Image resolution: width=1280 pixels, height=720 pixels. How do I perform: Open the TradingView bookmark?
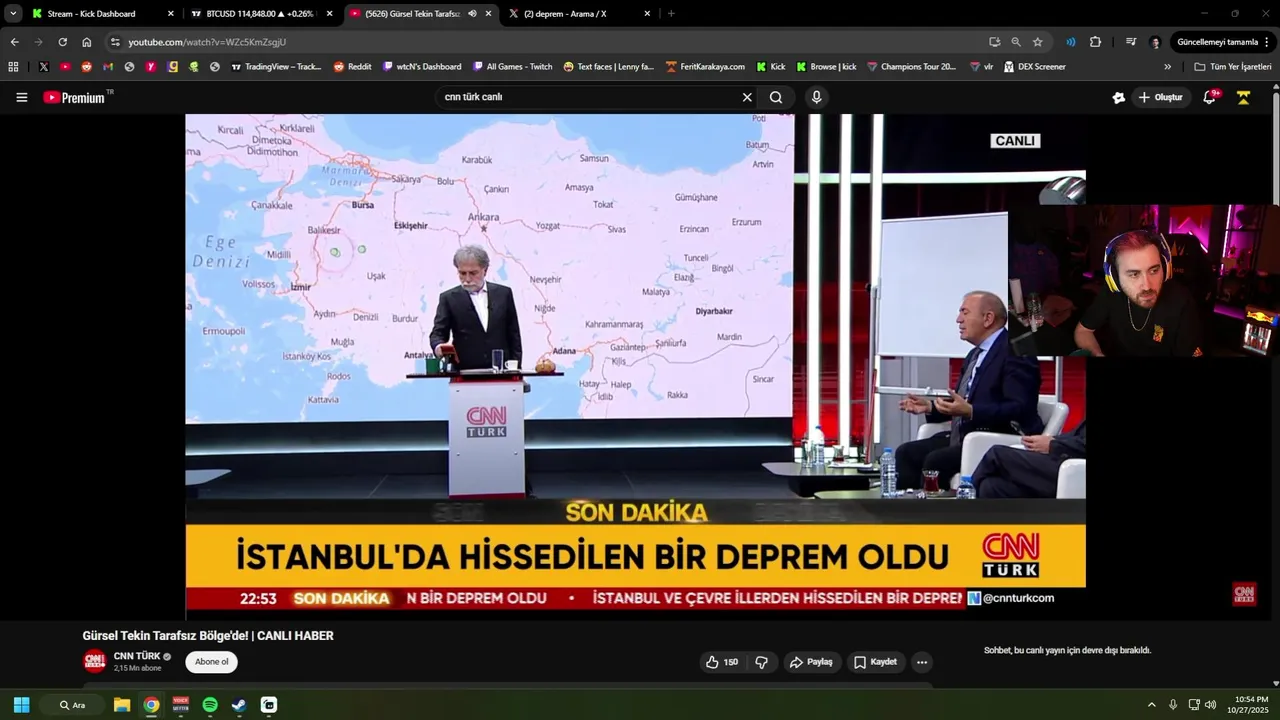pyautogui.click(x=276, y=67)
